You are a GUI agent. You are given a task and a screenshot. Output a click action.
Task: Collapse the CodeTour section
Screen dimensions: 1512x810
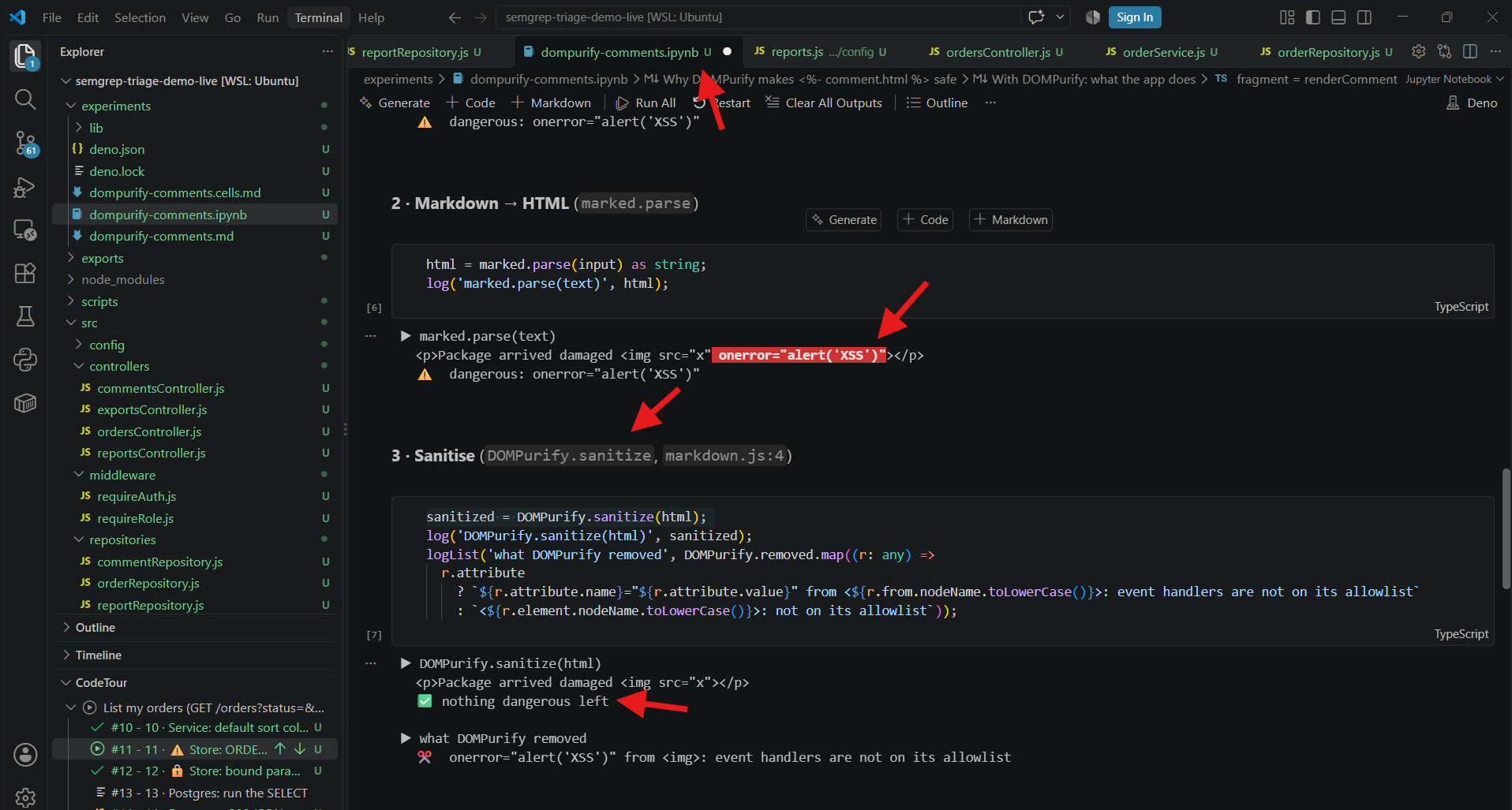point(101,683)
